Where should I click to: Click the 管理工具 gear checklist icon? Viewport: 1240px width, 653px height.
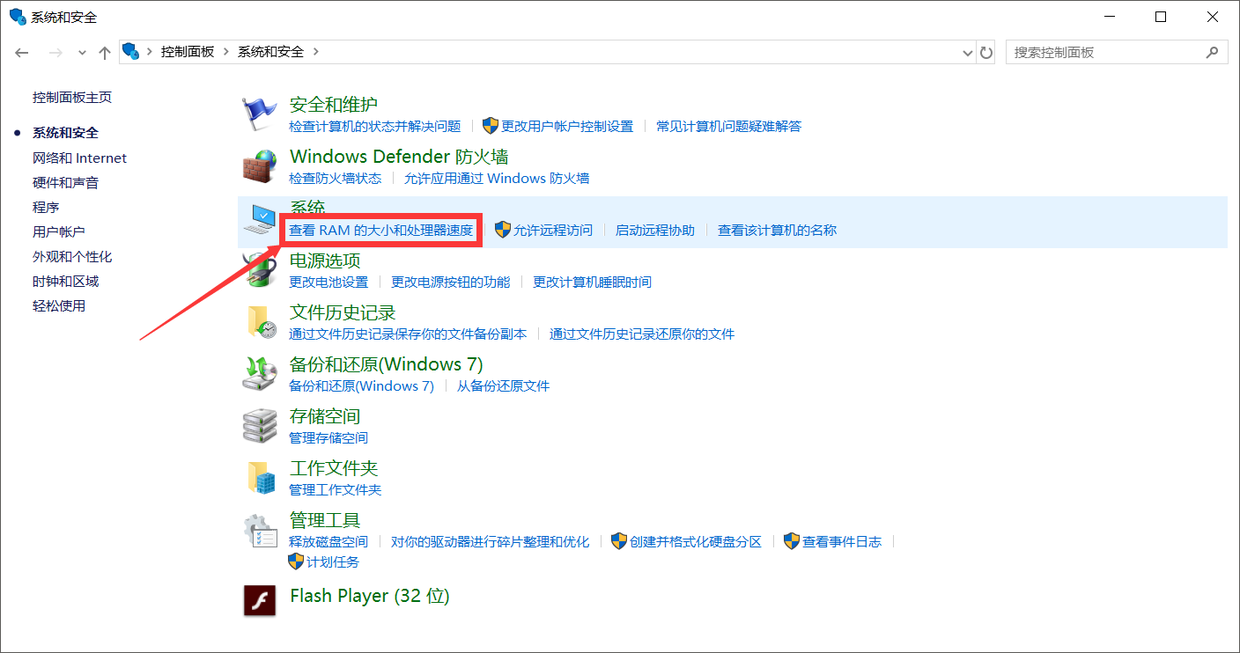coord(260,530)
